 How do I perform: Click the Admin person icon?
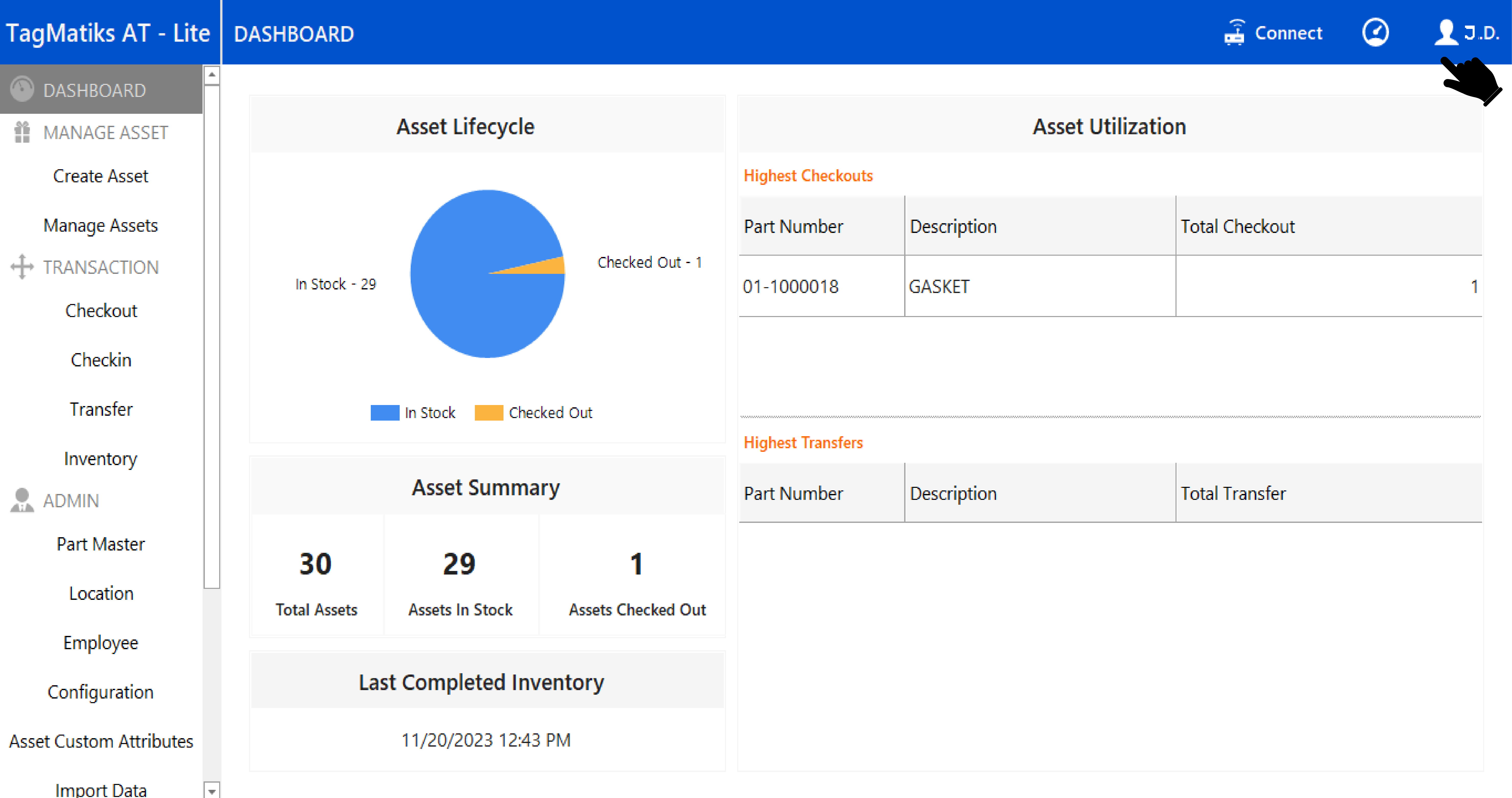pyautogui.click(x=22, y=501)
